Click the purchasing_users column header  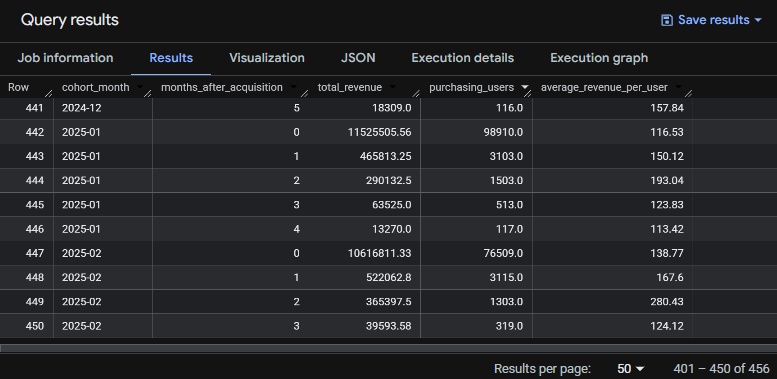471,87
